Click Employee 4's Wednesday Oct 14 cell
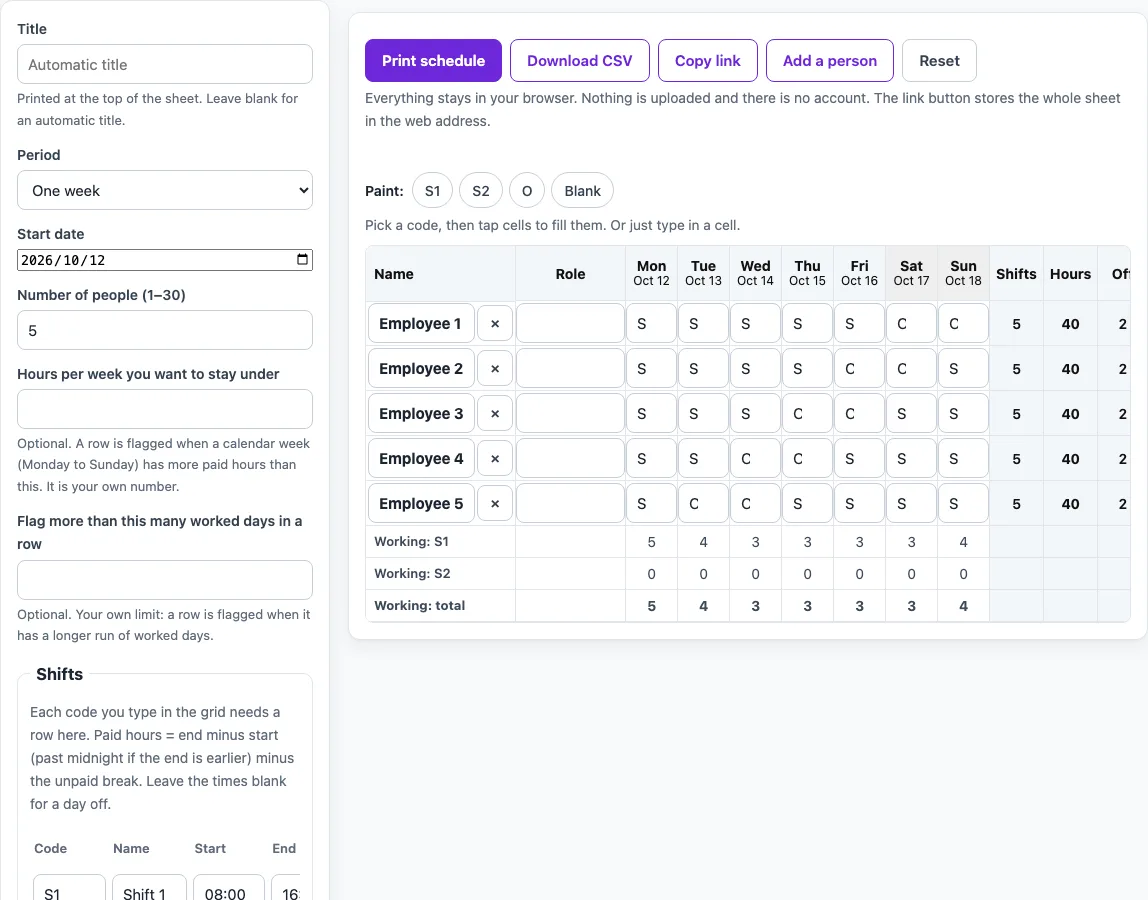 (756, 458)
